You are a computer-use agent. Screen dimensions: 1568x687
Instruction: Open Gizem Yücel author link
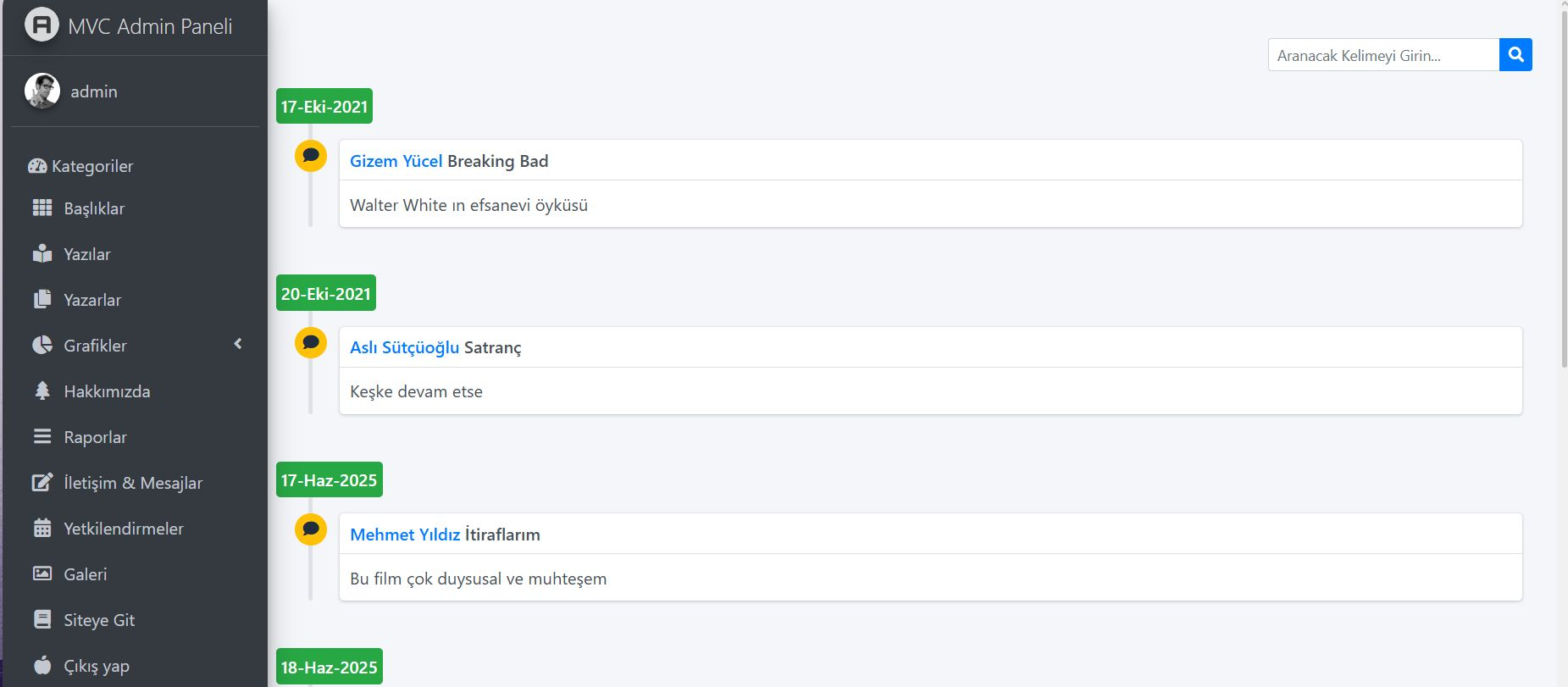[396, 161]
